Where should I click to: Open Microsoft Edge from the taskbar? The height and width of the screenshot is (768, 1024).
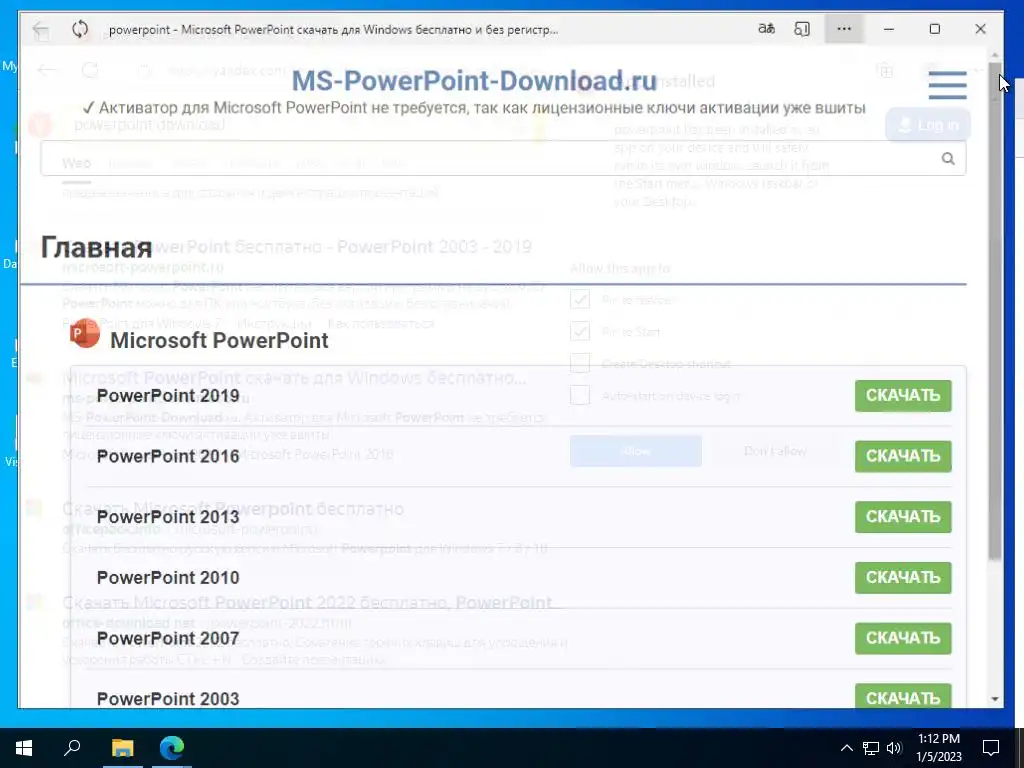[172, 748]
